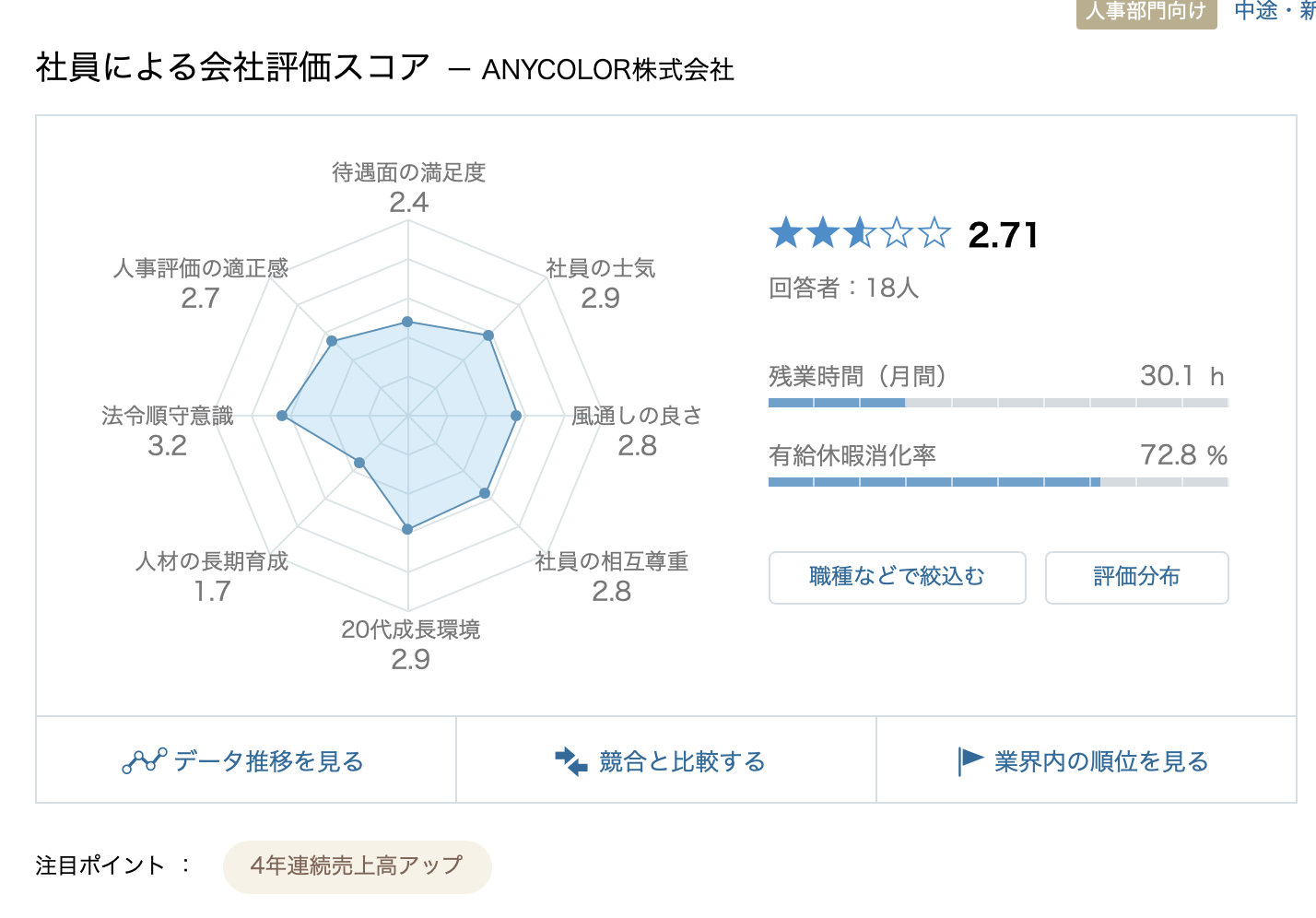The height and width of the screenshot is (918, 1316).
Task: Click the first filled star rating icon
Action: (786, 233)
